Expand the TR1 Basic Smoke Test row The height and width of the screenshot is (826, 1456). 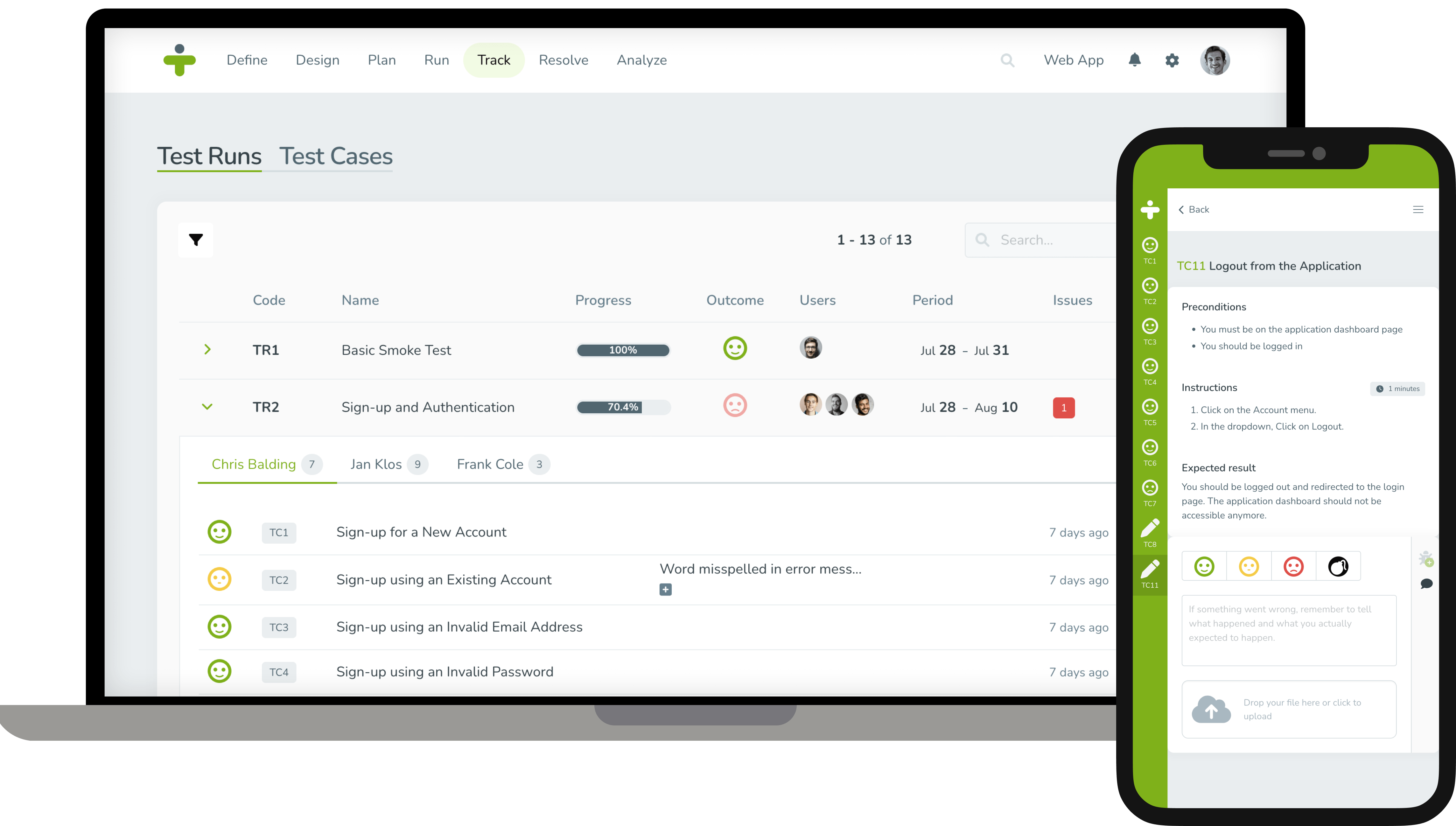pos(207,349)
